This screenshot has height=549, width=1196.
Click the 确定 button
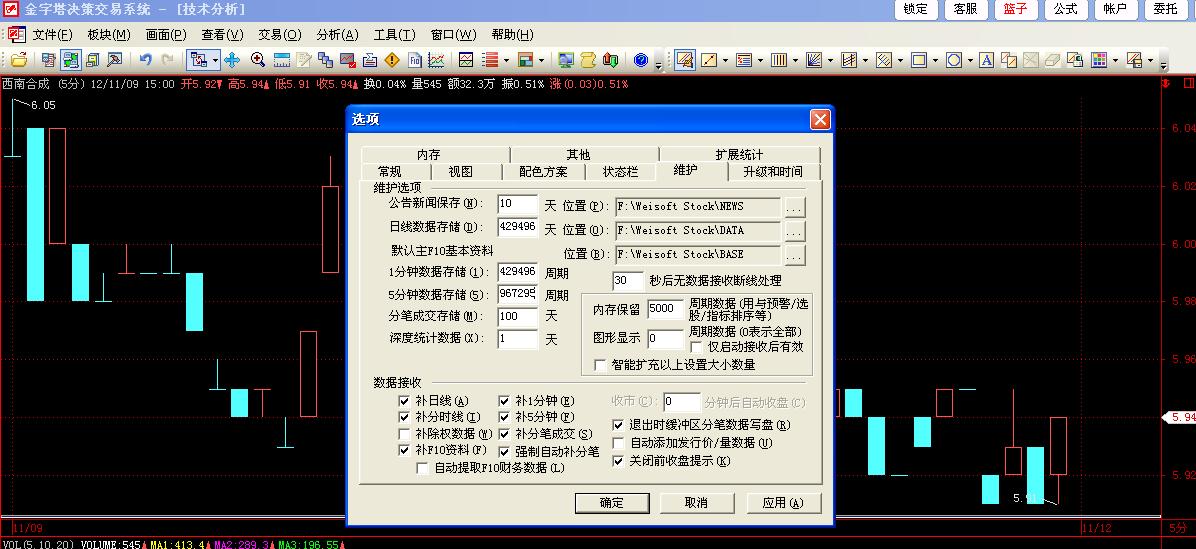point(611,502)
